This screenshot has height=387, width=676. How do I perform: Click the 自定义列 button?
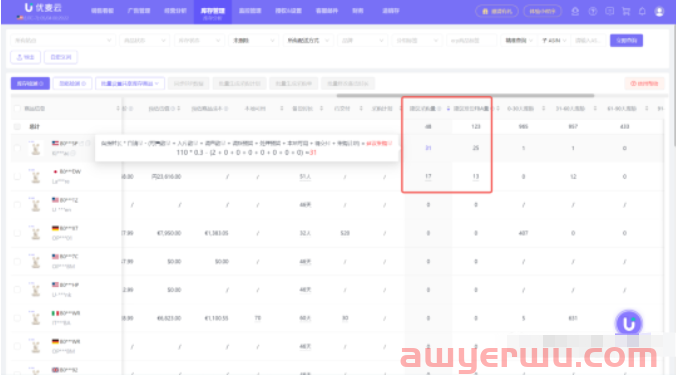point(61,57)
